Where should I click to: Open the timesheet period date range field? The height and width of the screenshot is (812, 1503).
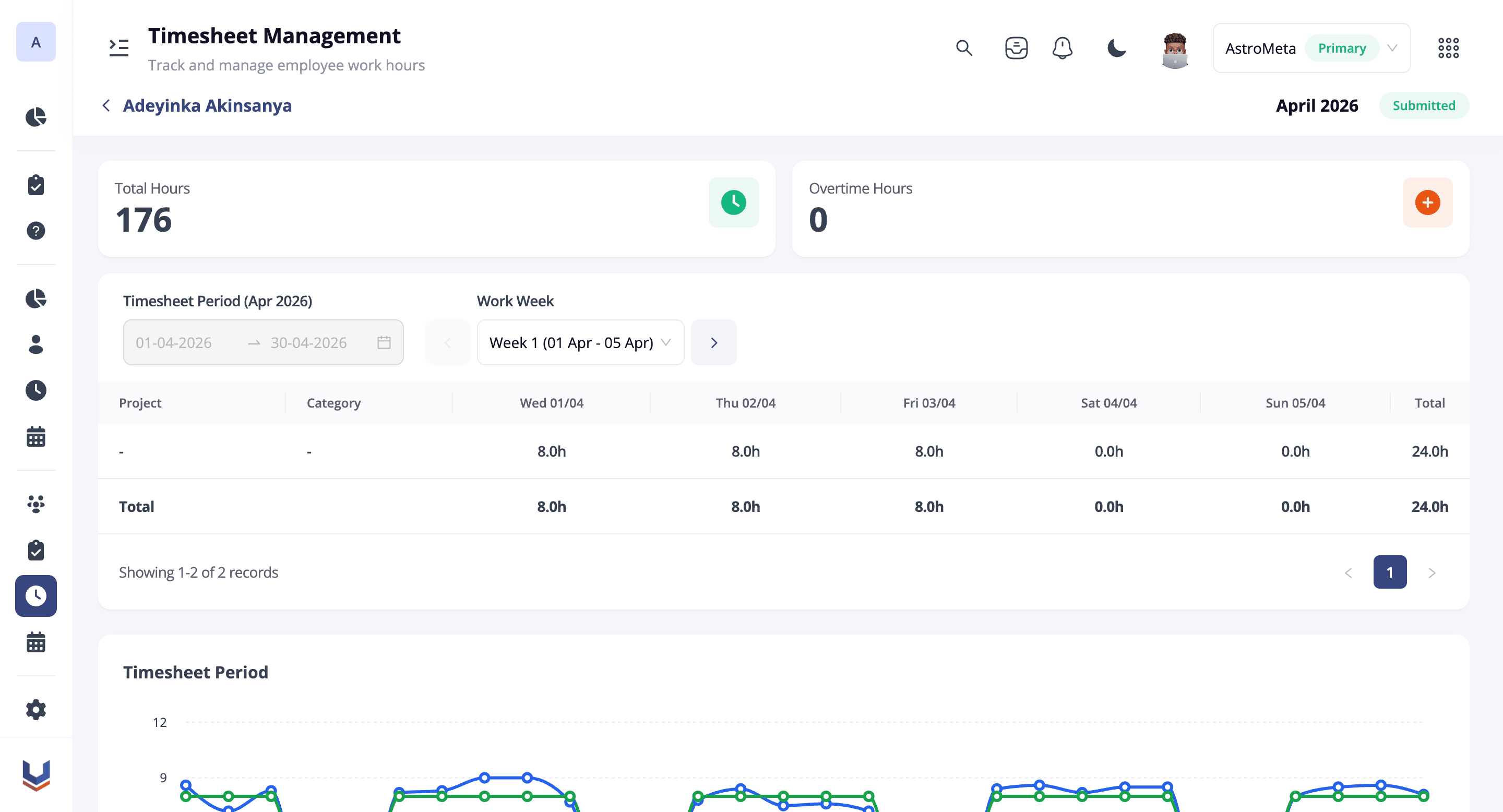tap(263, 342)
